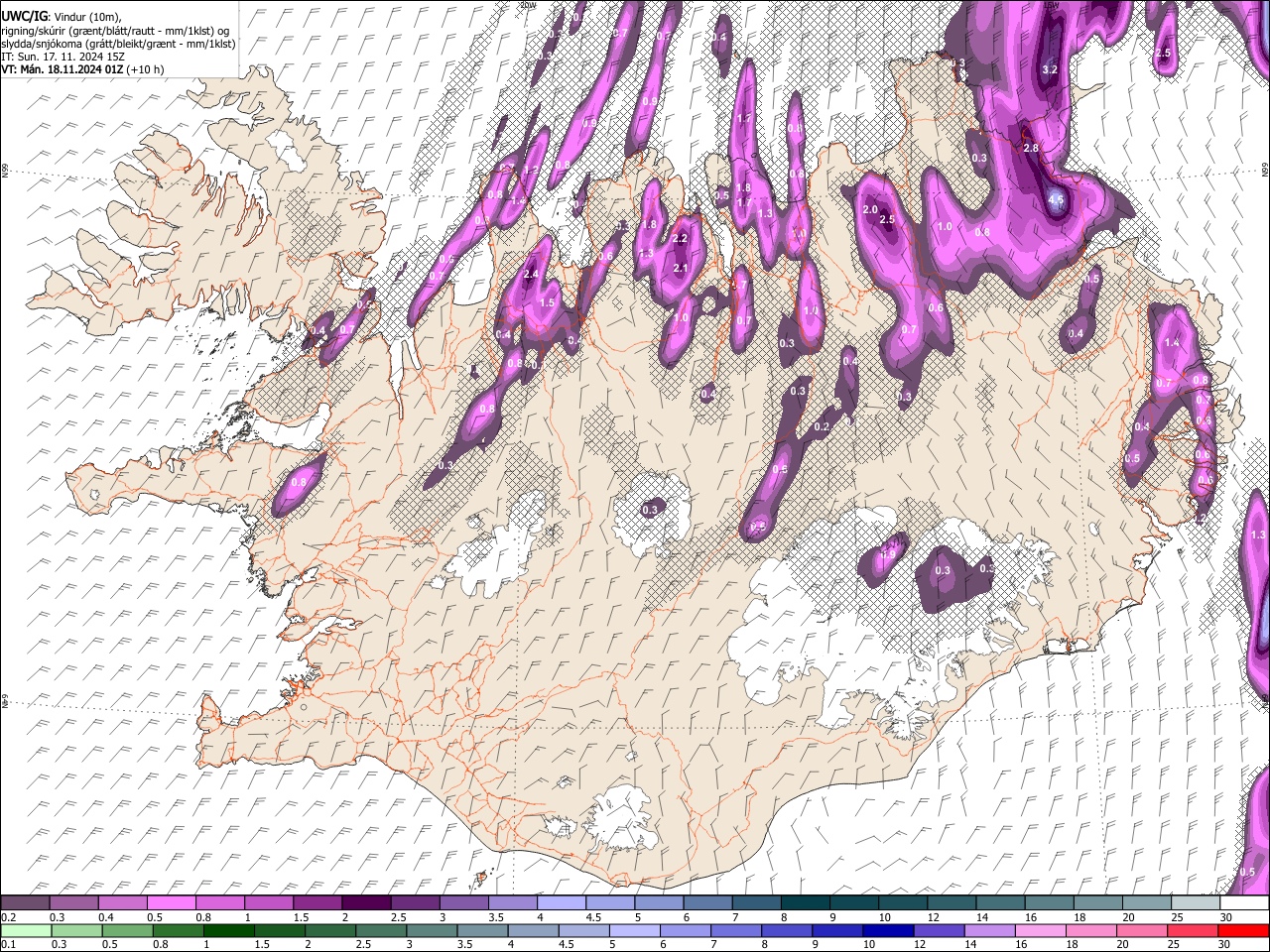Click the 'VT: Mán. 18.11.2024 01Z (+10 h)' valid time
The image size is (1270, 952).
point(82,69)
